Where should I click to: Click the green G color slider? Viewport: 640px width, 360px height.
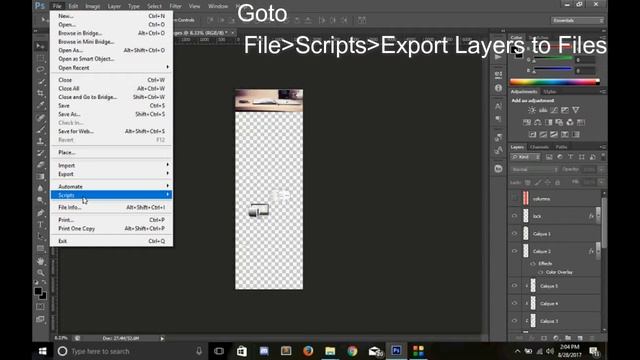(x=553, y=59)
